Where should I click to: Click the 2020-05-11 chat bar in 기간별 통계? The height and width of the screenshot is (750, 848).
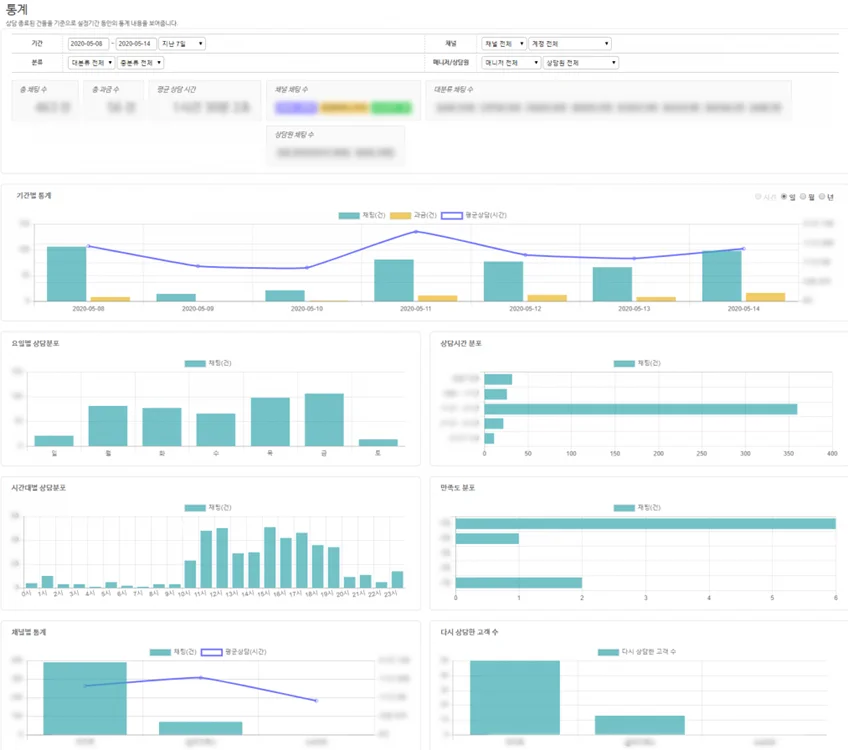(393, 280)
